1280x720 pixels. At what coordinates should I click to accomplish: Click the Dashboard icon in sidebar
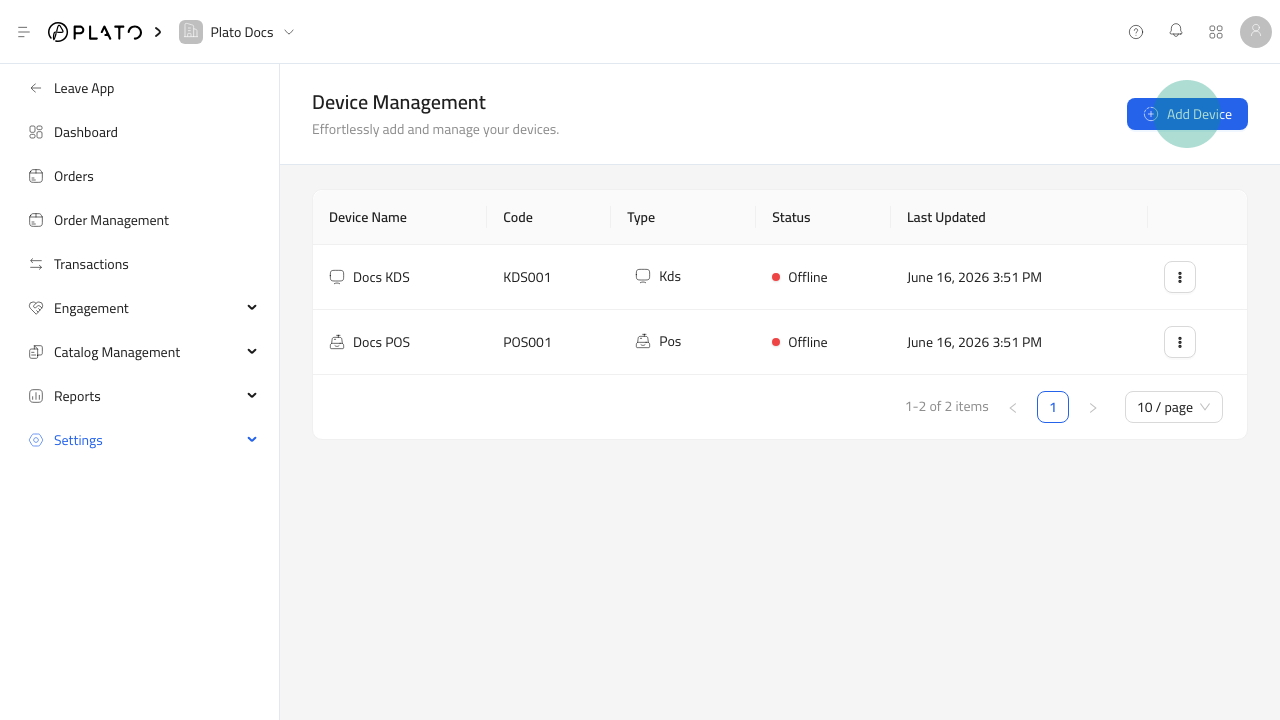(36, 132)
